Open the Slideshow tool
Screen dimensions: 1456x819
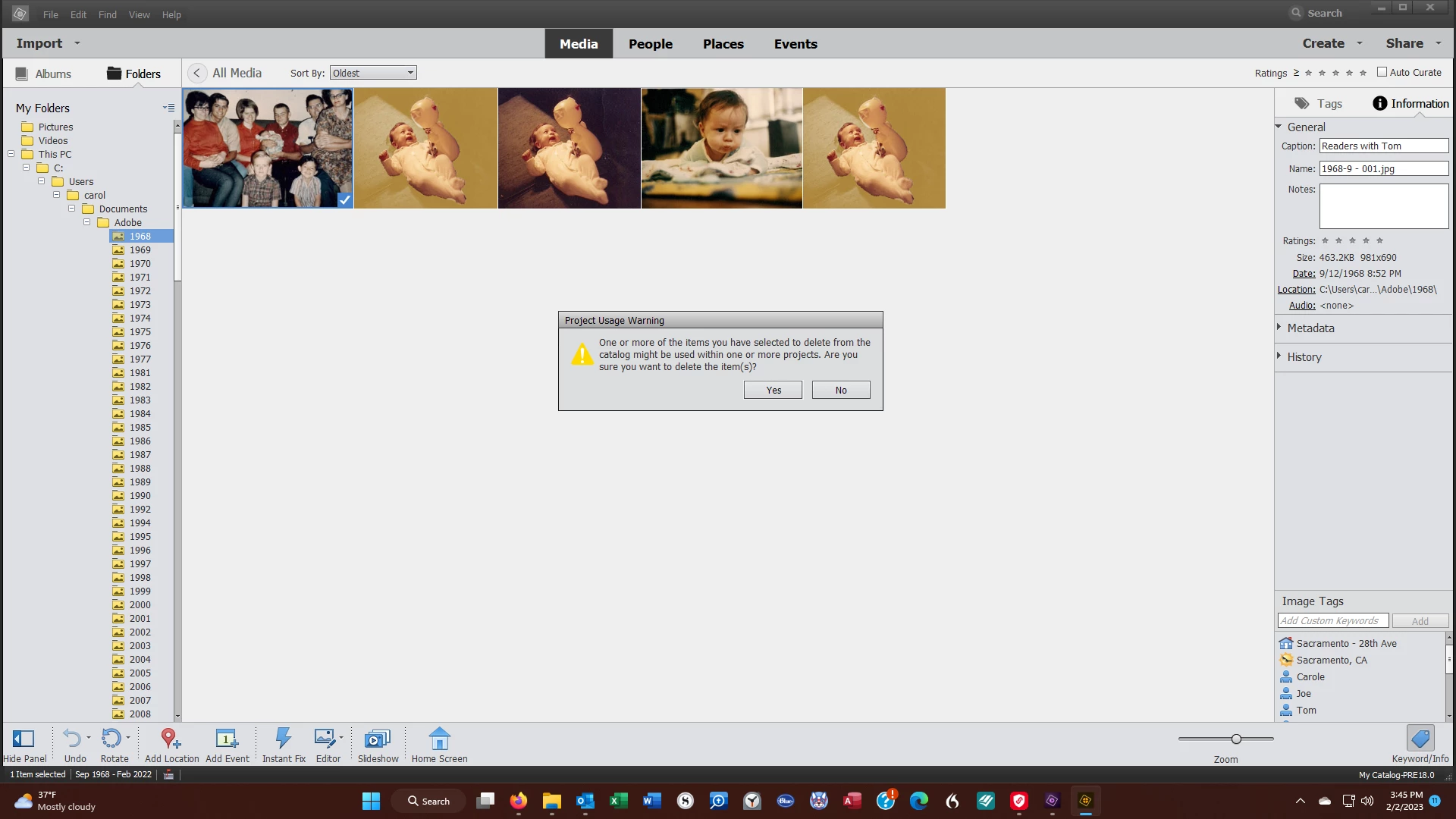tap(378, 739)
